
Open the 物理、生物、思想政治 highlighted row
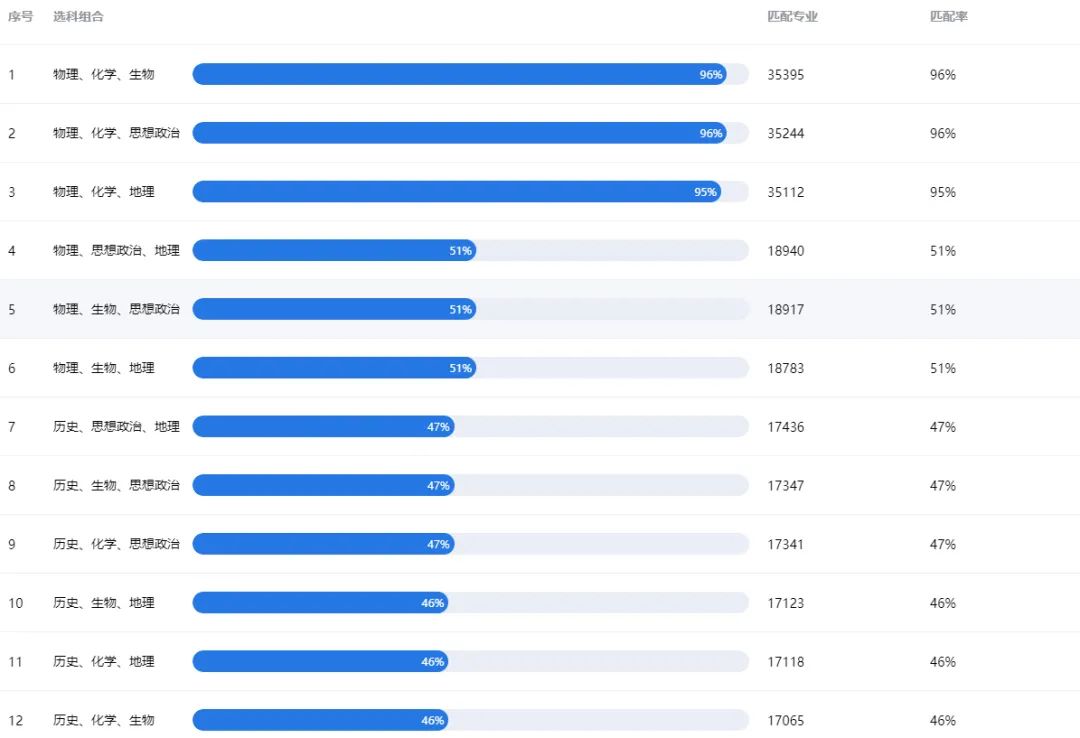540,309
